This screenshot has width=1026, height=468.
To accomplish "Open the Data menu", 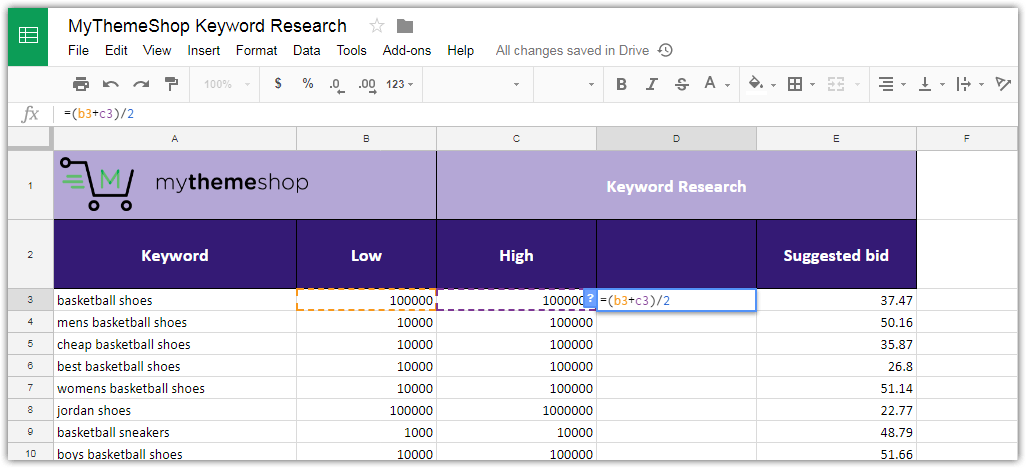I will pos(306,50).
